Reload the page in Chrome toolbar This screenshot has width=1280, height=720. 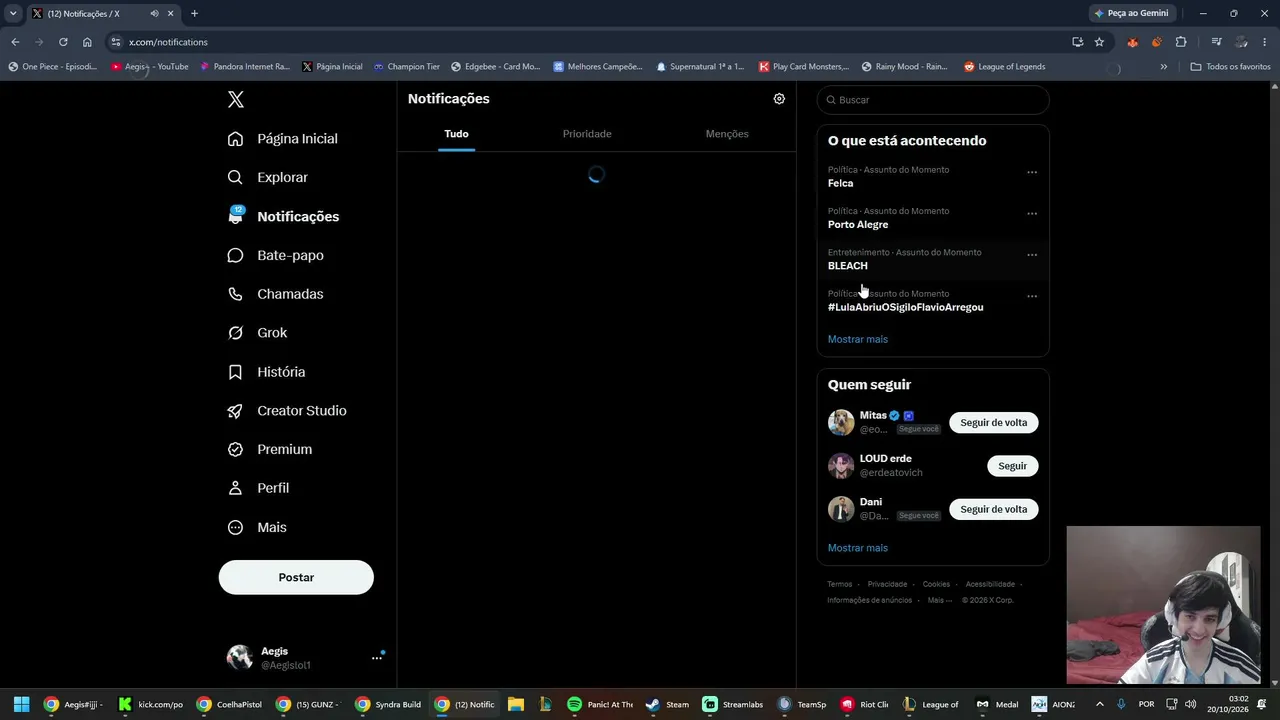coord(63,42)
